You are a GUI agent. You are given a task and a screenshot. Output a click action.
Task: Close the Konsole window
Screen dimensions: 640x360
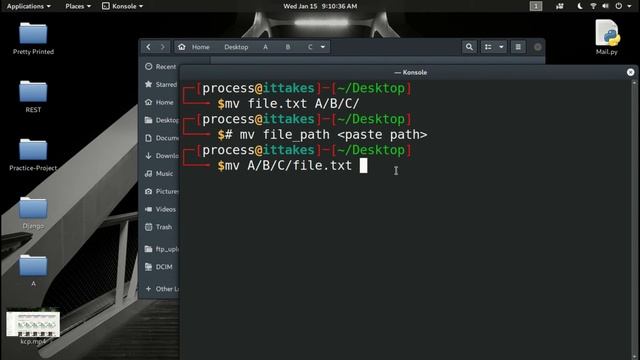point(631,72)
